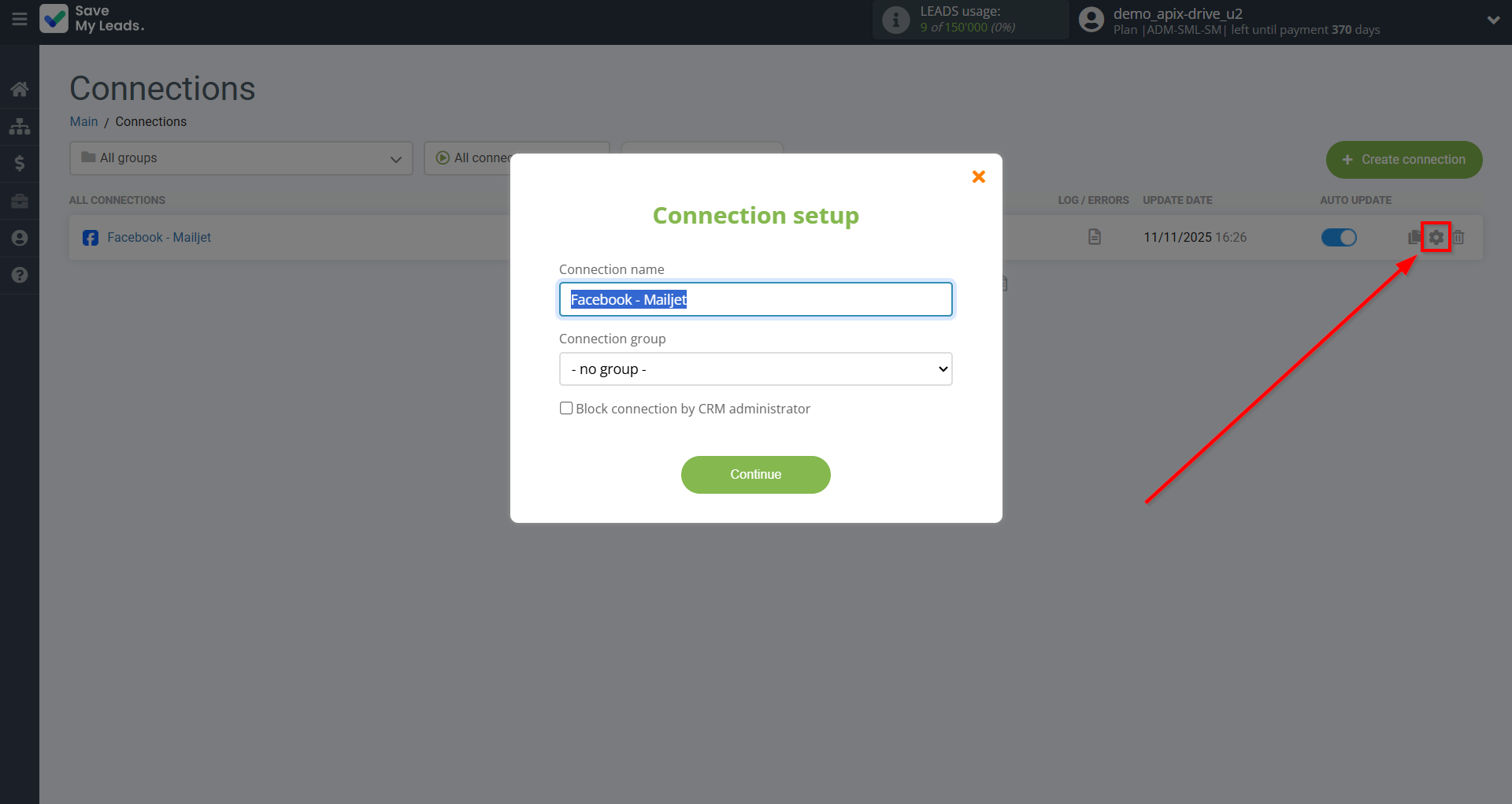This screenshot has width=1512, height=804.
Task: Click the LEADS usage info icon
Action: [895, 20]
